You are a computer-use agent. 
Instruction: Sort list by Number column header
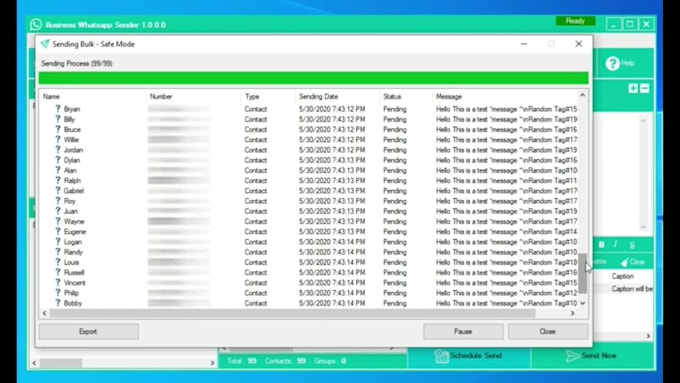(x=193, y=96)
